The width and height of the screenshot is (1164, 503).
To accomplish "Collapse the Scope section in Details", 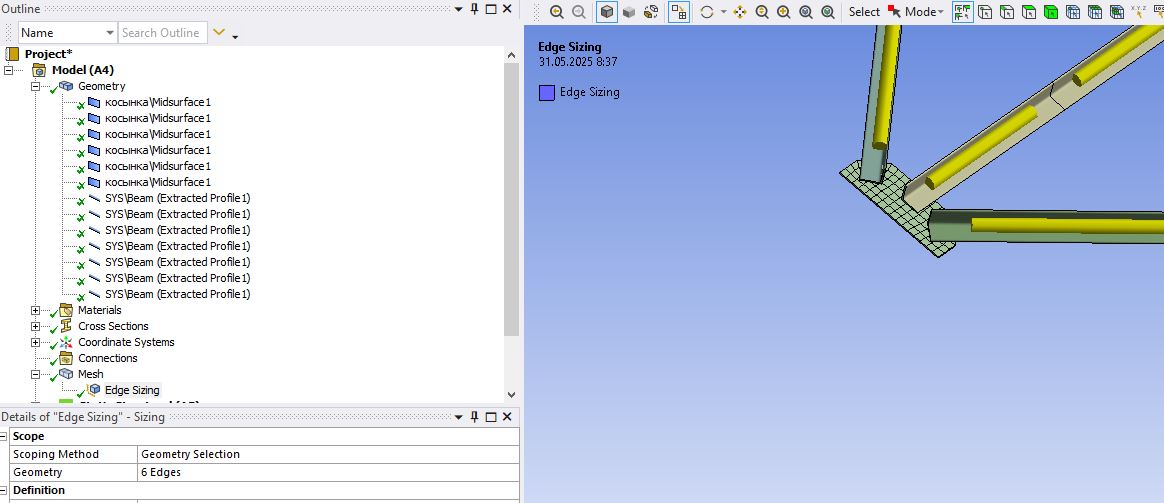I will coord(4,436).
